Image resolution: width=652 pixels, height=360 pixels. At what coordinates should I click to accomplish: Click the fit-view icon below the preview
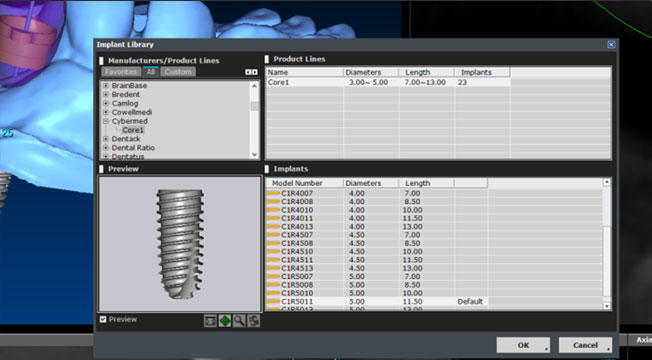pyautogui.click(x=210, y=321)
